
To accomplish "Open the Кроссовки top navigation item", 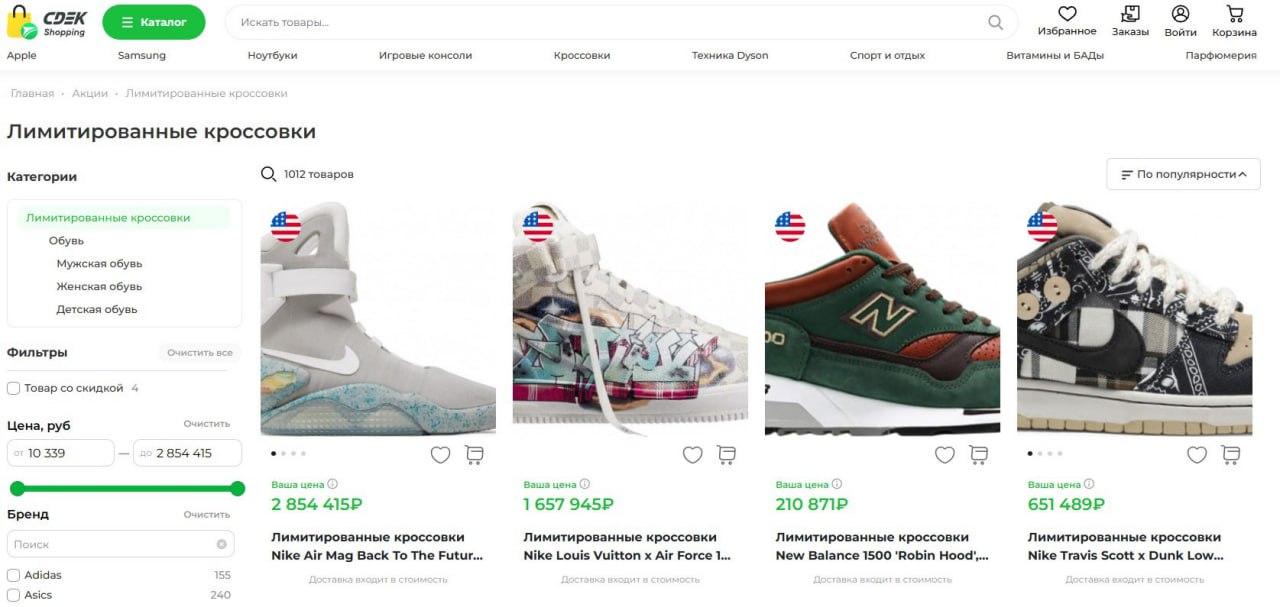I will pyautogui.click(x=581, y=56).
